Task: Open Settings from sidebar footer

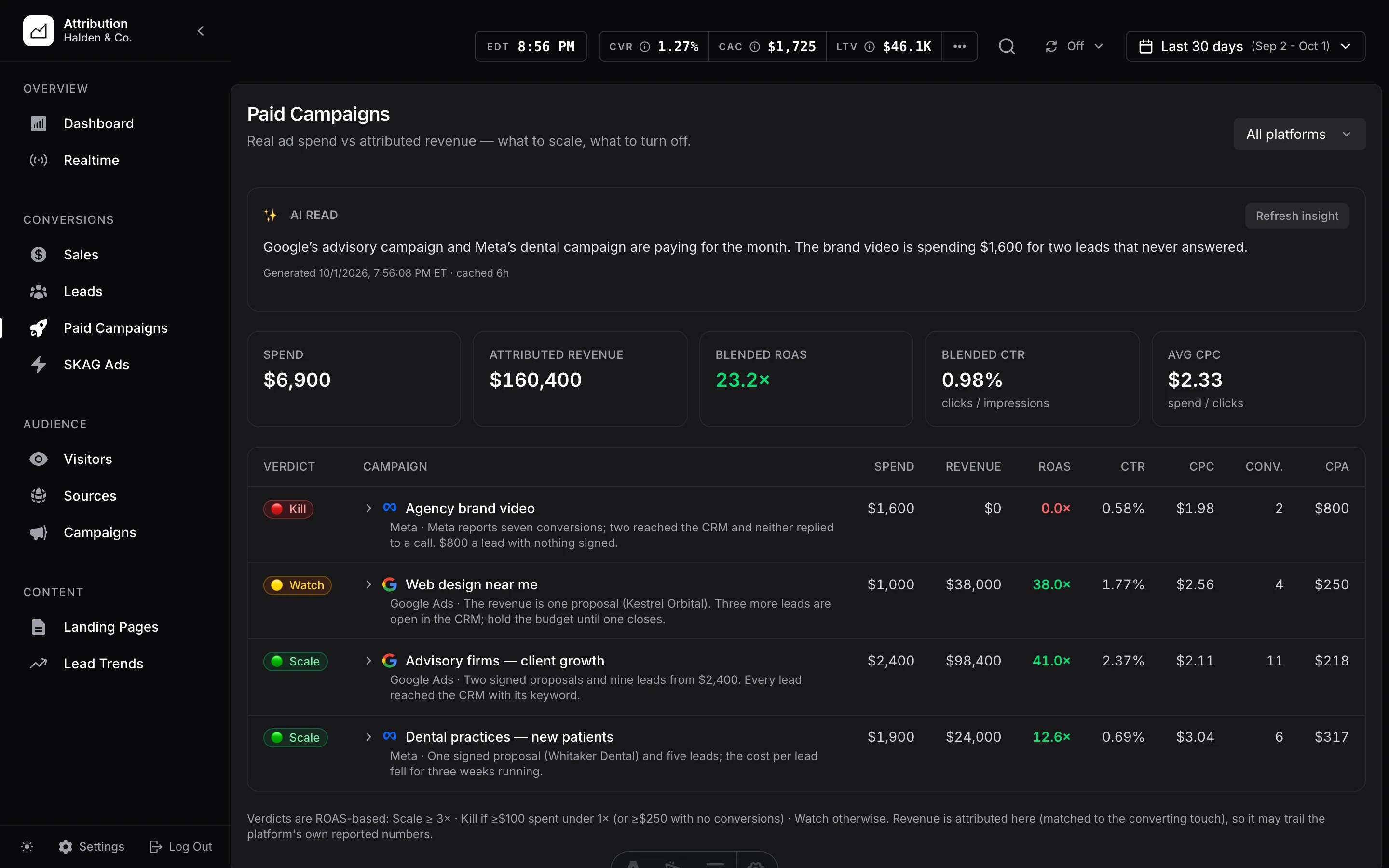Action: (x=91, y=846)
